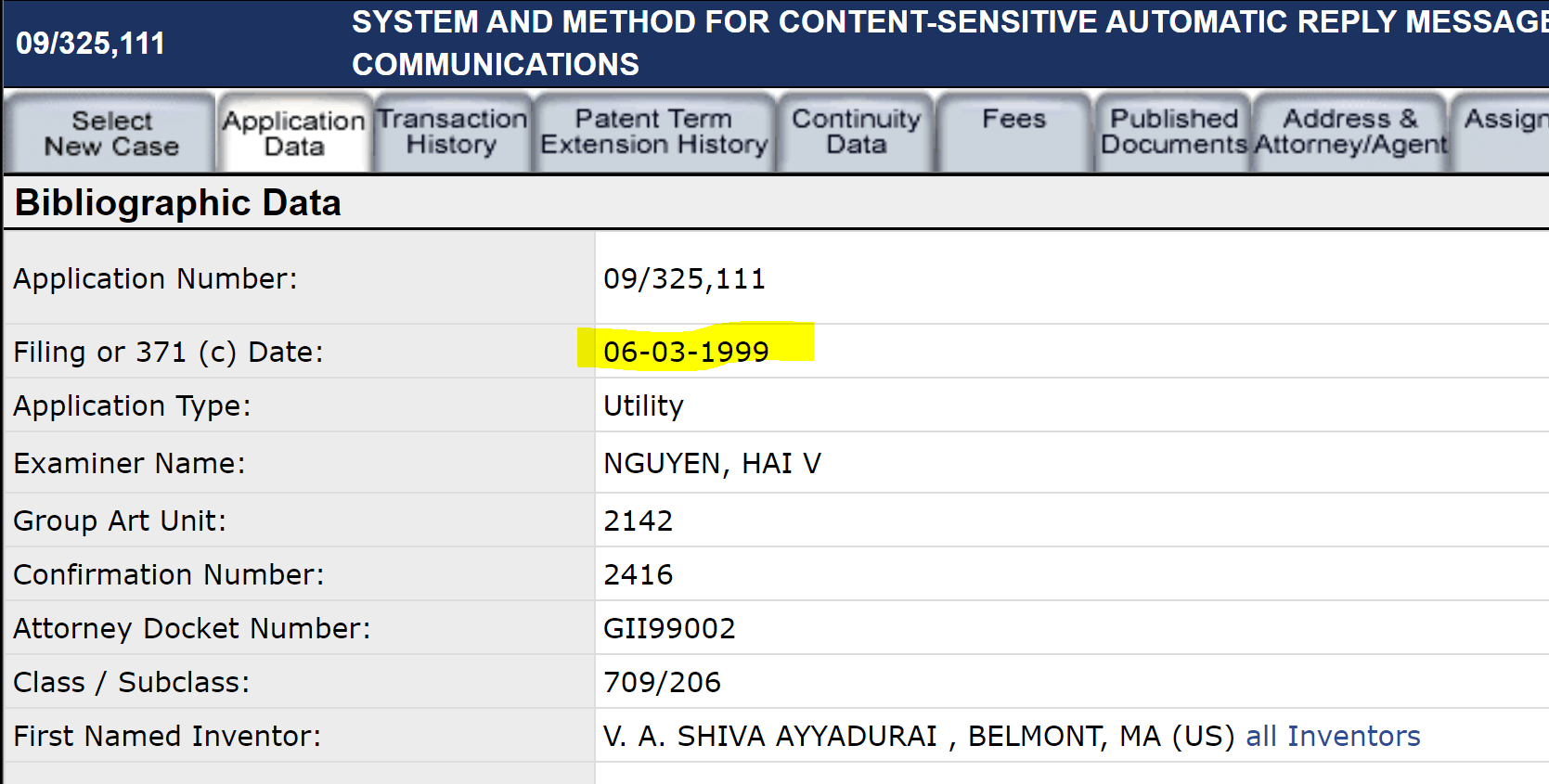Switch to the Application Data tab
The height and width of the screenshot is (784, 1549).
[294, 133]
